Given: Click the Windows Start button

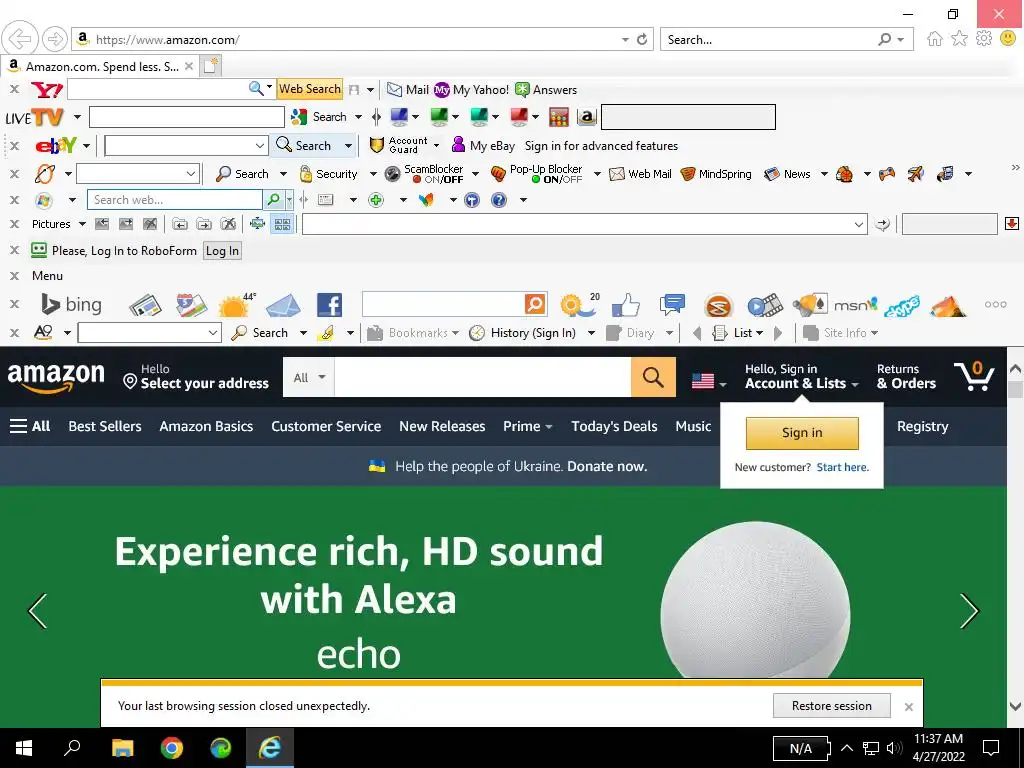Looking at the screenshot, I should coord(24,748).
